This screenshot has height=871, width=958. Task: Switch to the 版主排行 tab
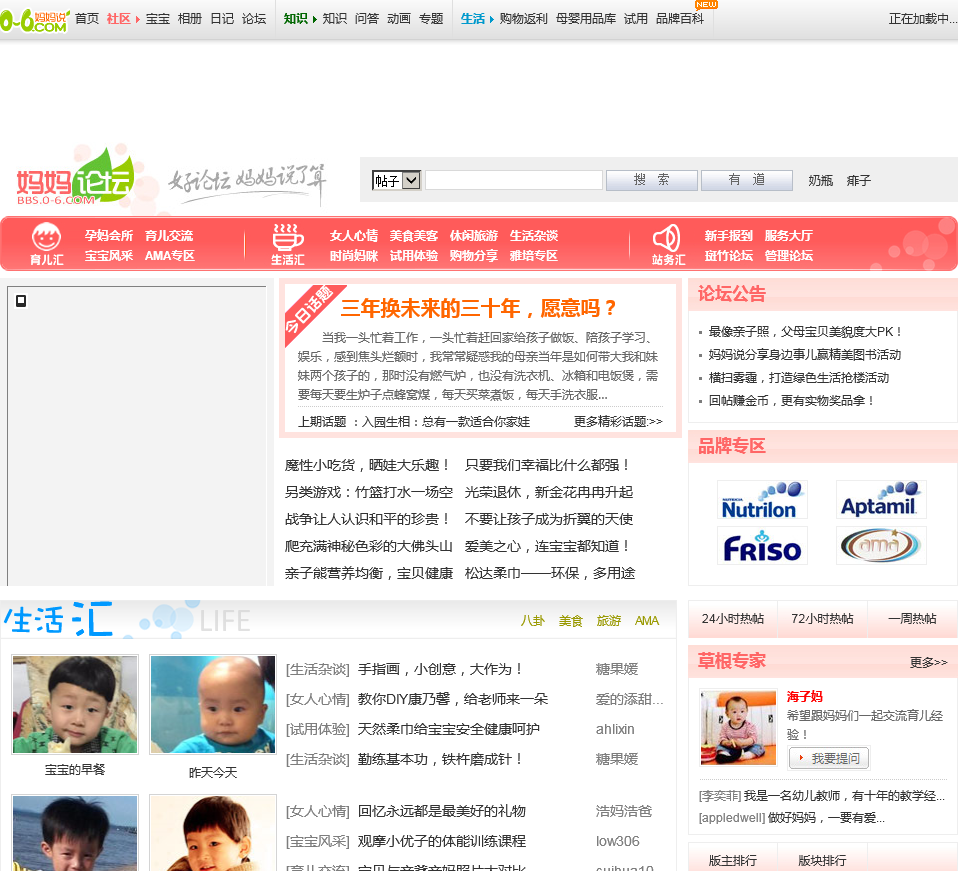coord(733,860)
